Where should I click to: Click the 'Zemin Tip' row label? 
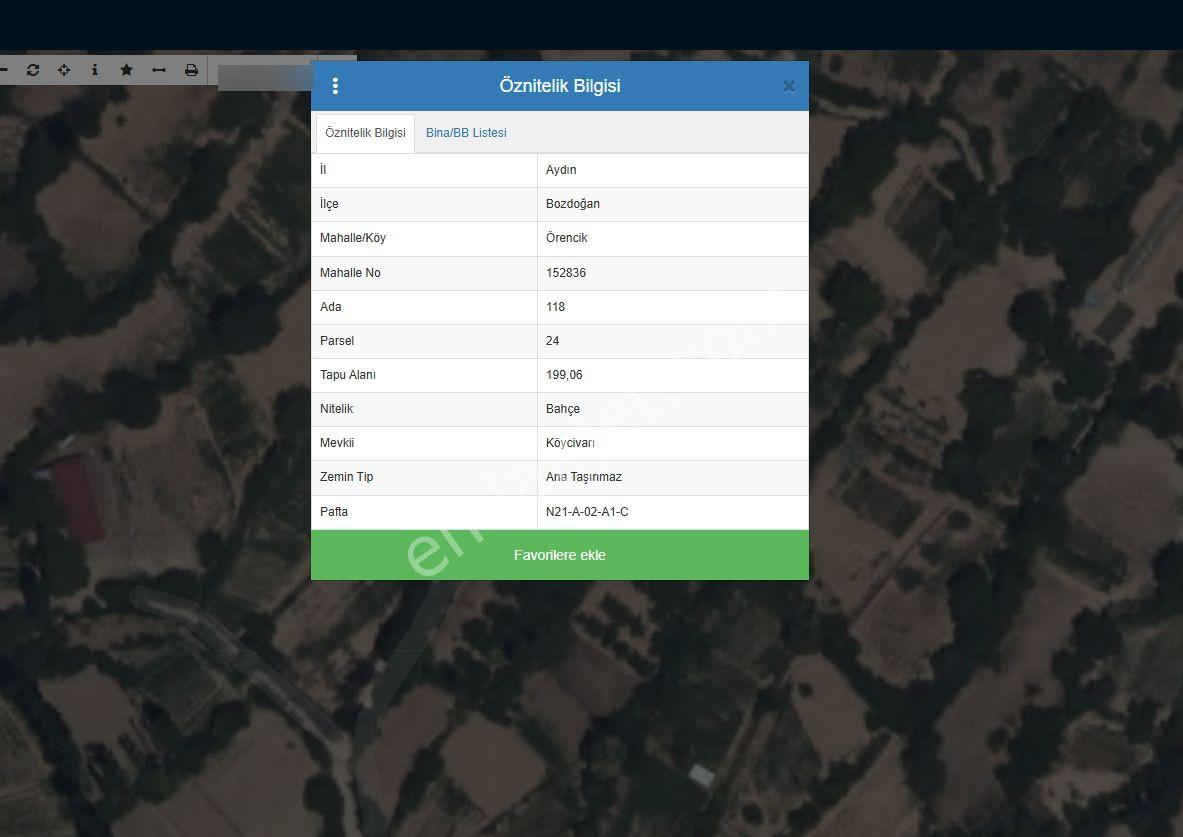(346, 476)
